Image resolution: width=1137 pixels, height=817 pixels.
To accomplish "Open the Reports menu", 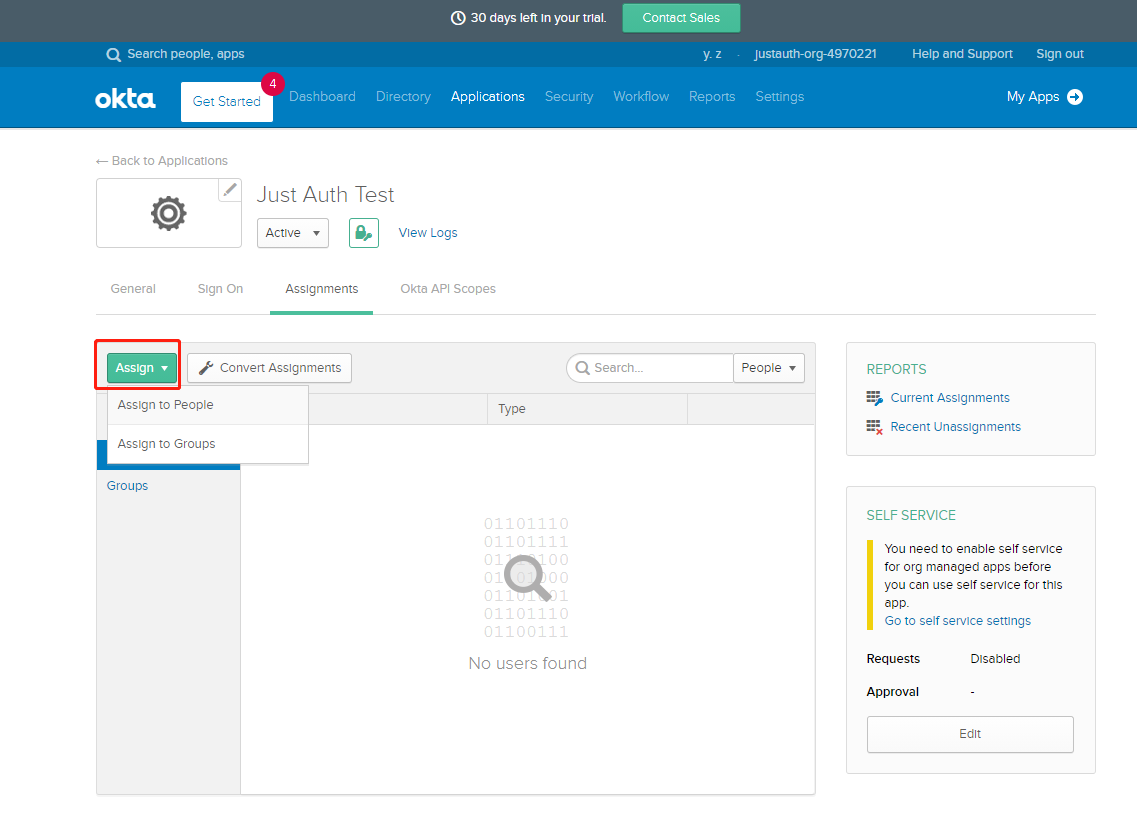I will tap(712, 97).
